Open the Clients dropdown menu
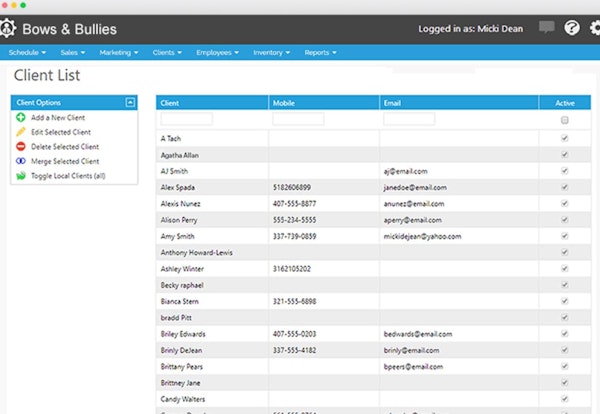Screen dimensions: 600x414 point(167,52)
